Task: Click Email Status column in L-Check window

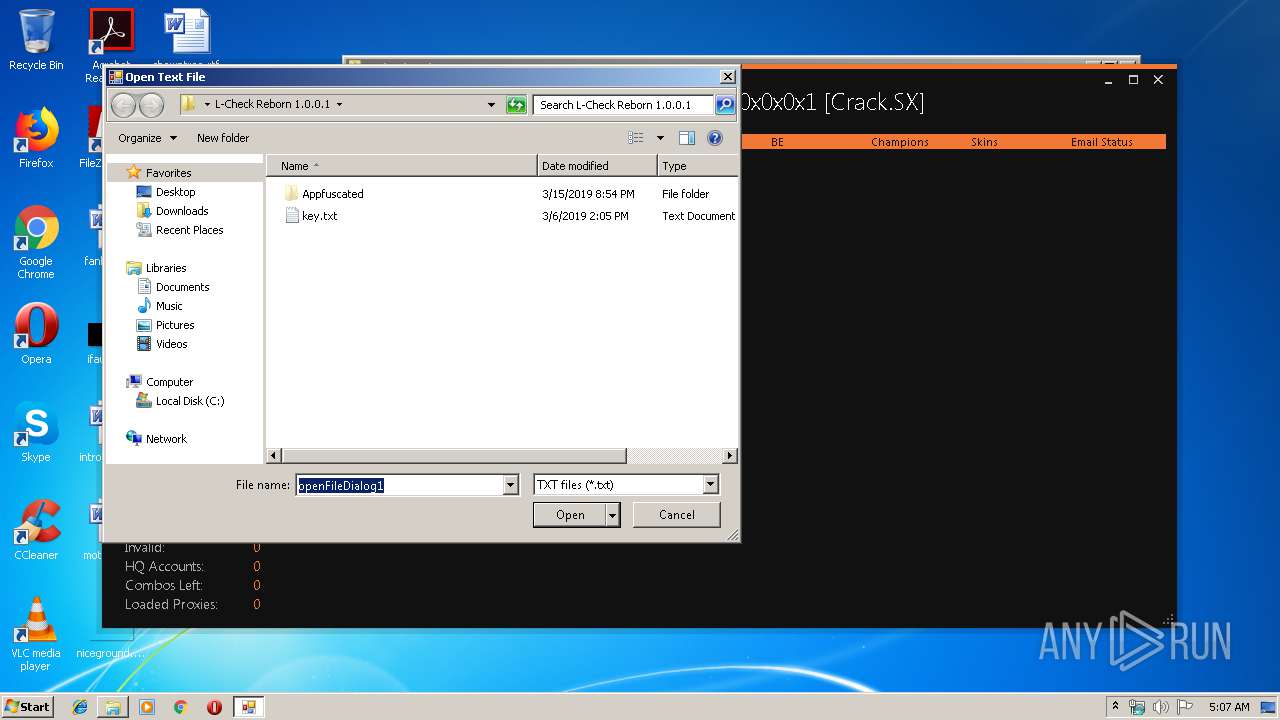Action: coord(1101,142)
